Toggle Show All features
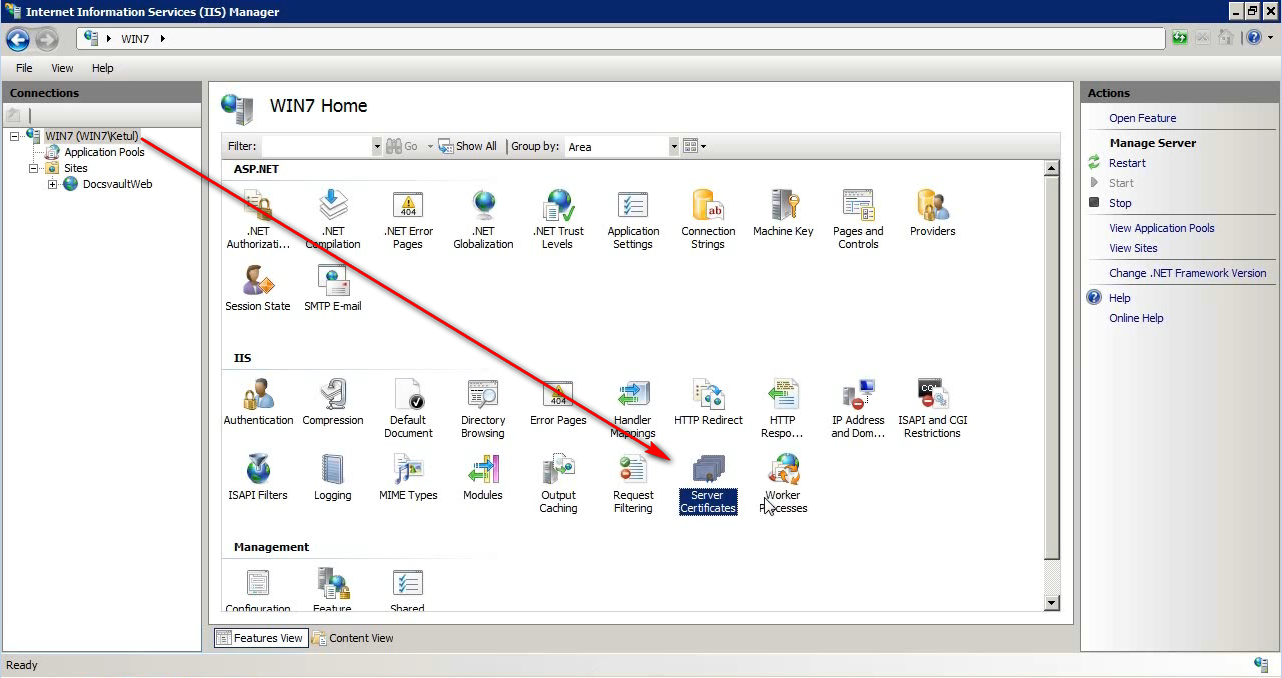1282x678 pixels. pos(468,145)
